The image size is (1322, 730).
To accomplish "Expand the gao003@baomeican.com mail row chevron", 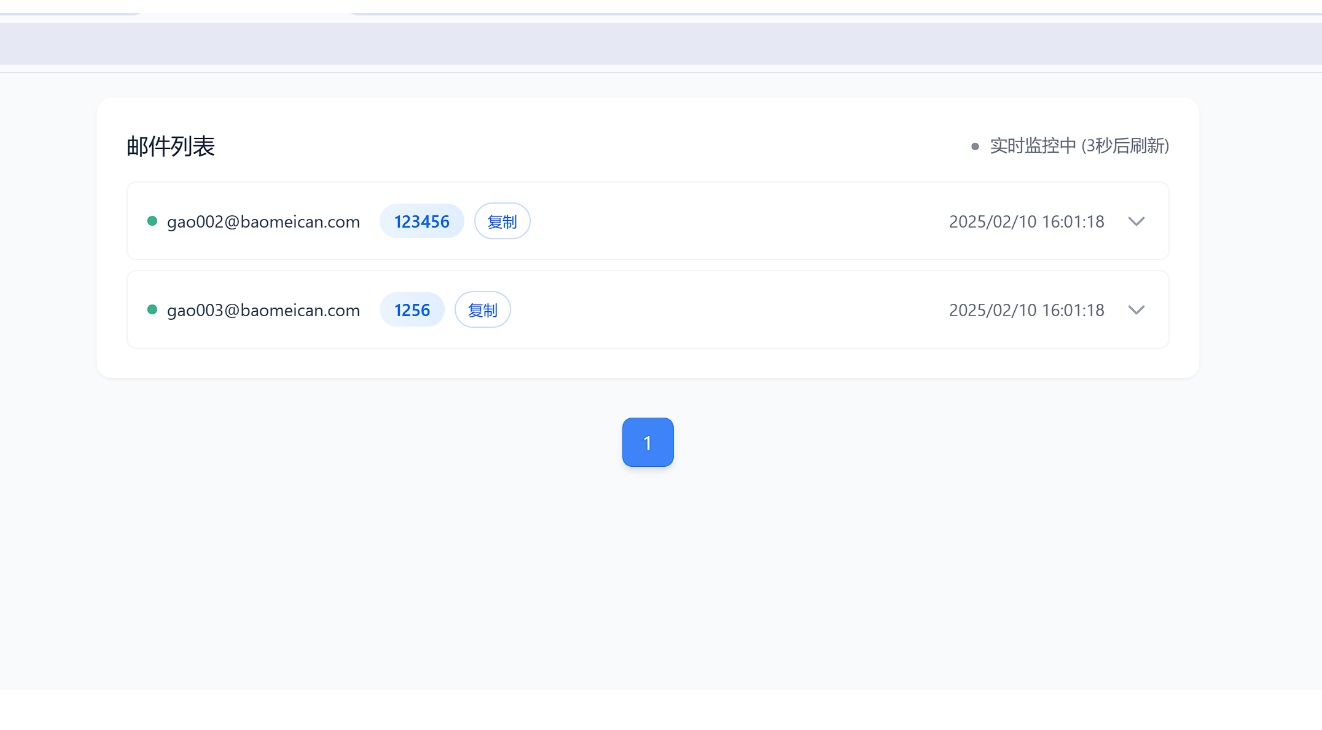I will click(1136, 310).
